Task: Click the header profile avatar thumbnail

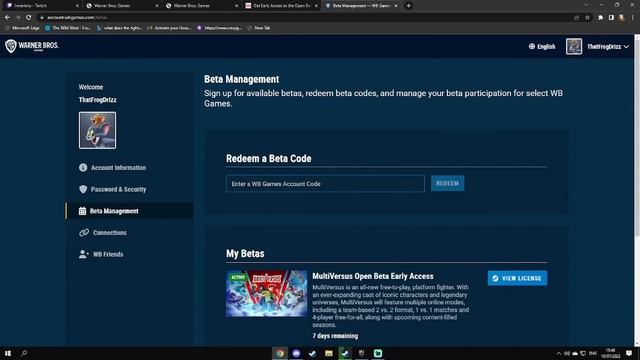Action: click(x=573, y=46)
